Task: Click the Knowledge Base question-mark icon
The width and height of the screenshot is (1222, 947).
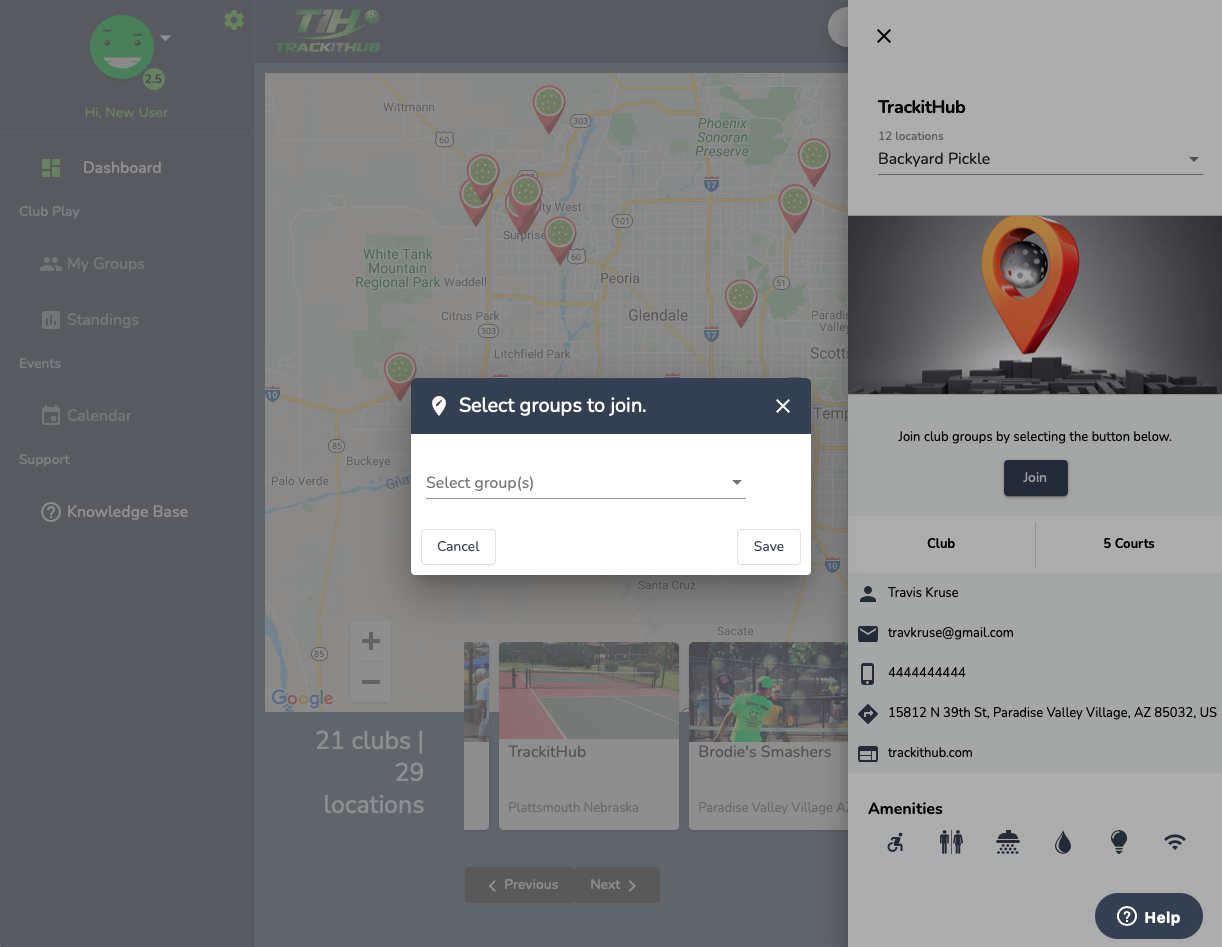Action: (x=51, y=511)
